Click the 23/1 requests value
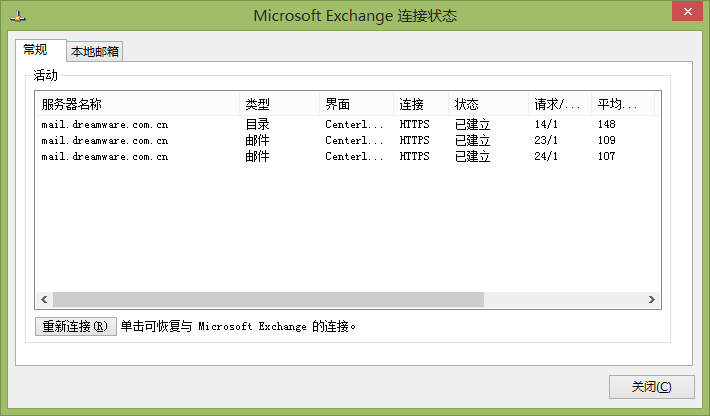Image resolution: width=710 pixels, height=416 pixels. (x=546, y=140)
